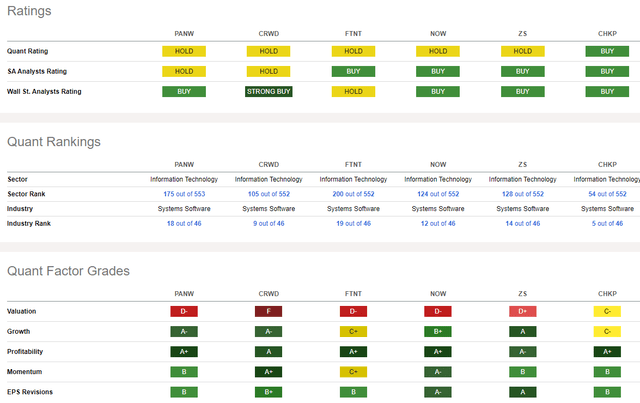Open PANW sector rank 175 out of 553
The image size is (640, 403).
(x=184, y=194)
